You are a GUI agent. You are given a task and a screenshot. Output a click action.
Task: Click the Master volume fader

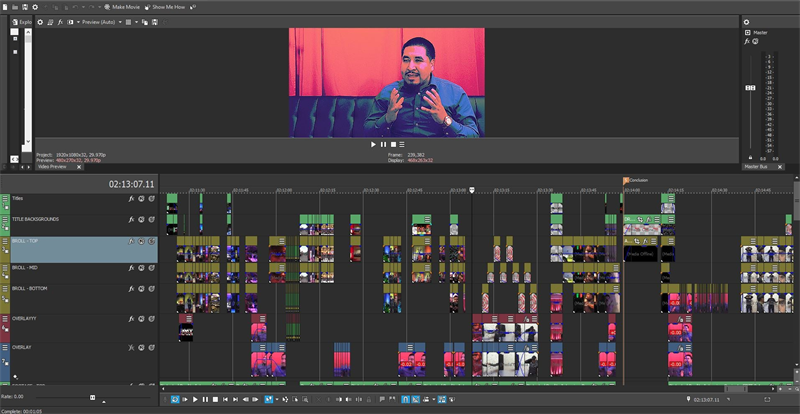tap(749, 90)
